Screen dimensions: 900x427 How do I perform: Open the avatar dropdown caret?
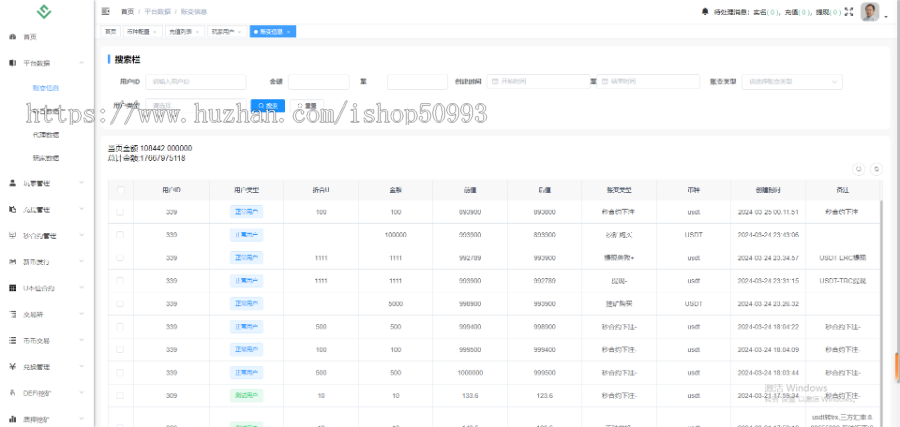pos(886,17)
